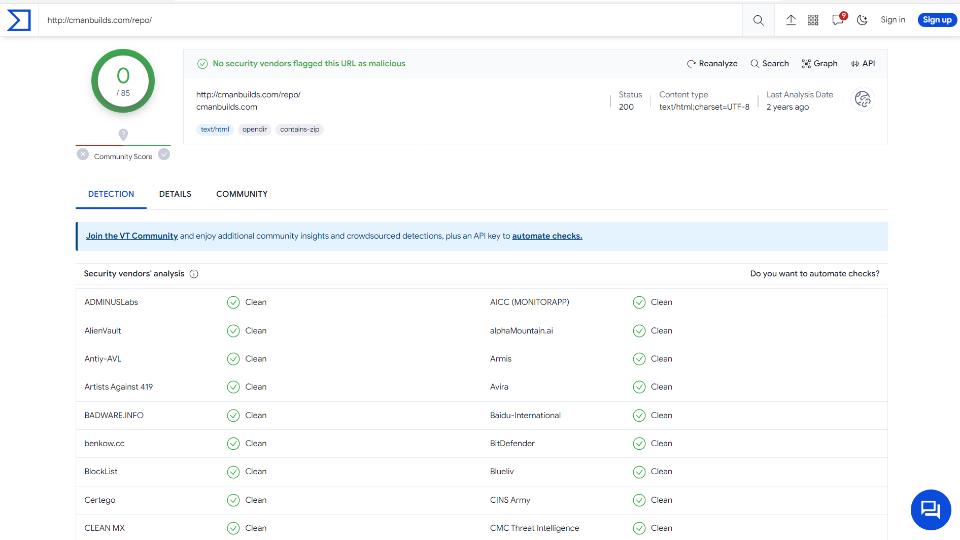Click the automate checks link in banner
The width and height of the screenshot is (960, 540).
[547, 236]
